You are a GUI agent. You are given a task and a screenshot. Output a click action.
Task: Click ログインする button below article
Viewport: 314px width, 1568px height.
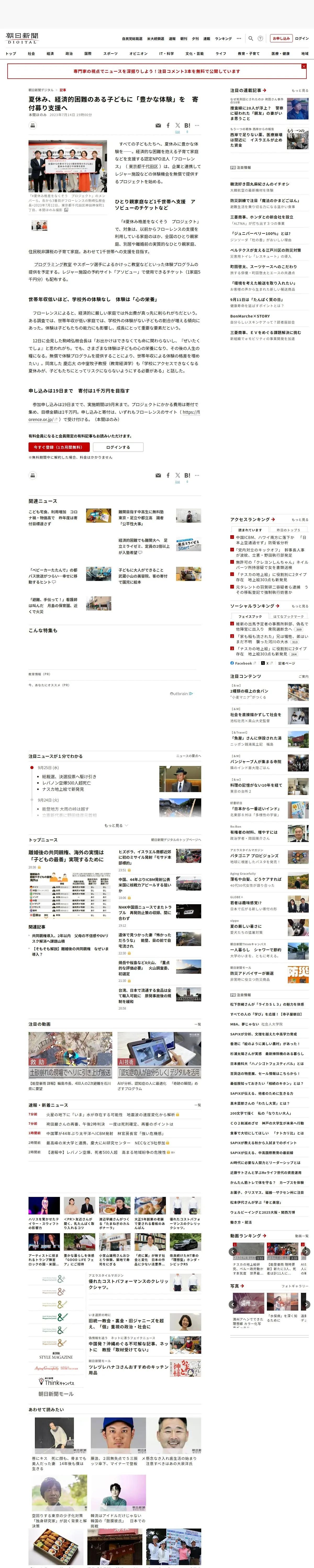[118, 447]
